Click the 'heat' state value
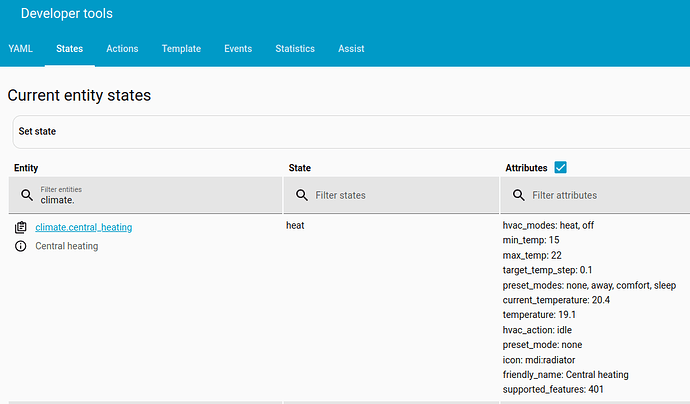 click(295, 226)
